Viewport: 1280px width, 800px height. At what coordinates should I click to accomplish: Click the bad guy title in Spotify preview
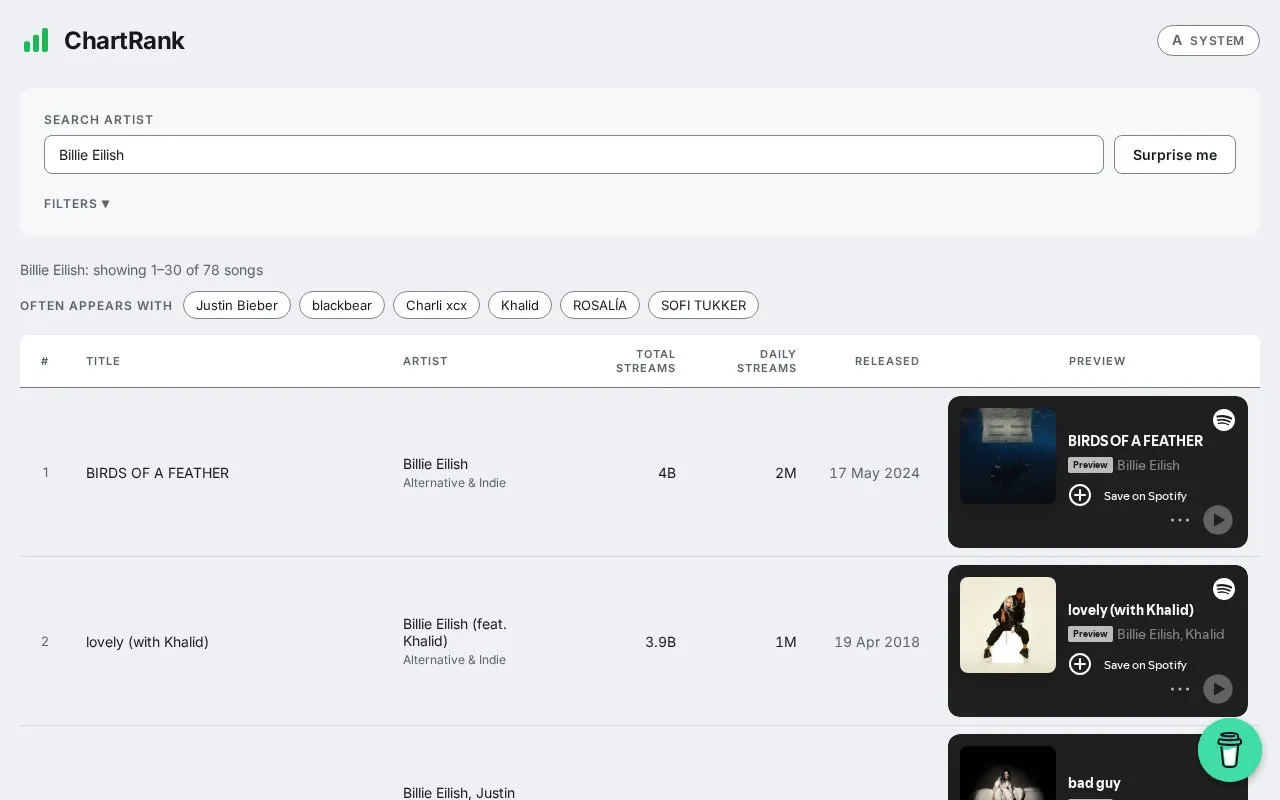coord(1094,783)
